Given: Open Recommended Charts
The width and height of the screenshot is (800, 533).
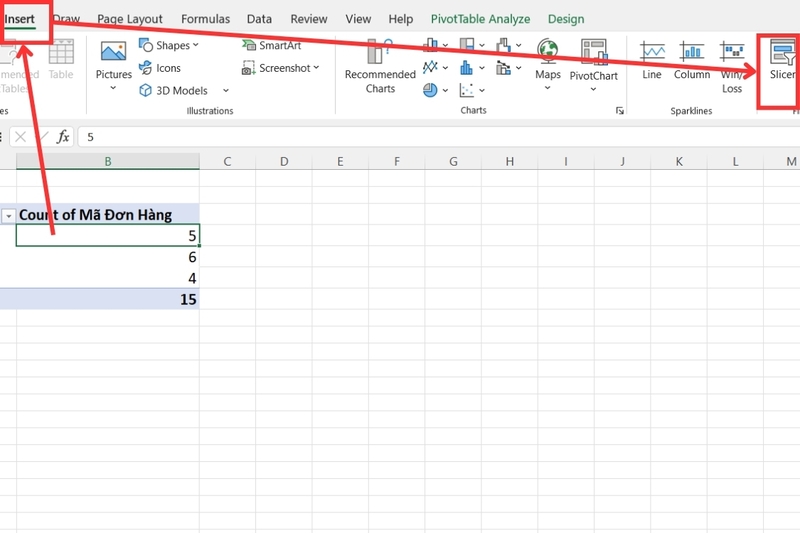Looking at the screenshot, I should pyautogui.click(x=380, y=66).
